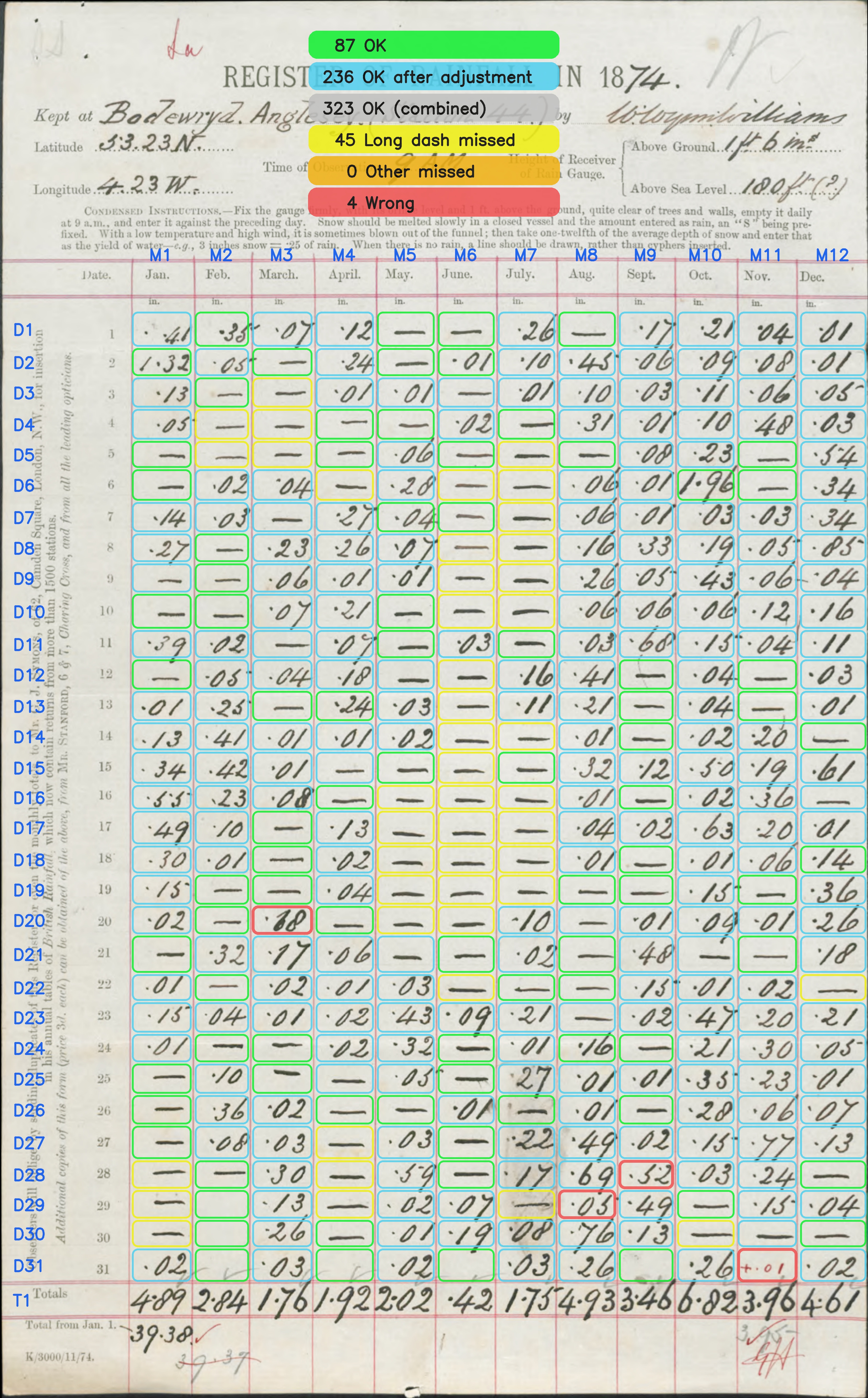Click the D6 row label
Viewport: 868px width, 1398px height.
pos(24,485)
